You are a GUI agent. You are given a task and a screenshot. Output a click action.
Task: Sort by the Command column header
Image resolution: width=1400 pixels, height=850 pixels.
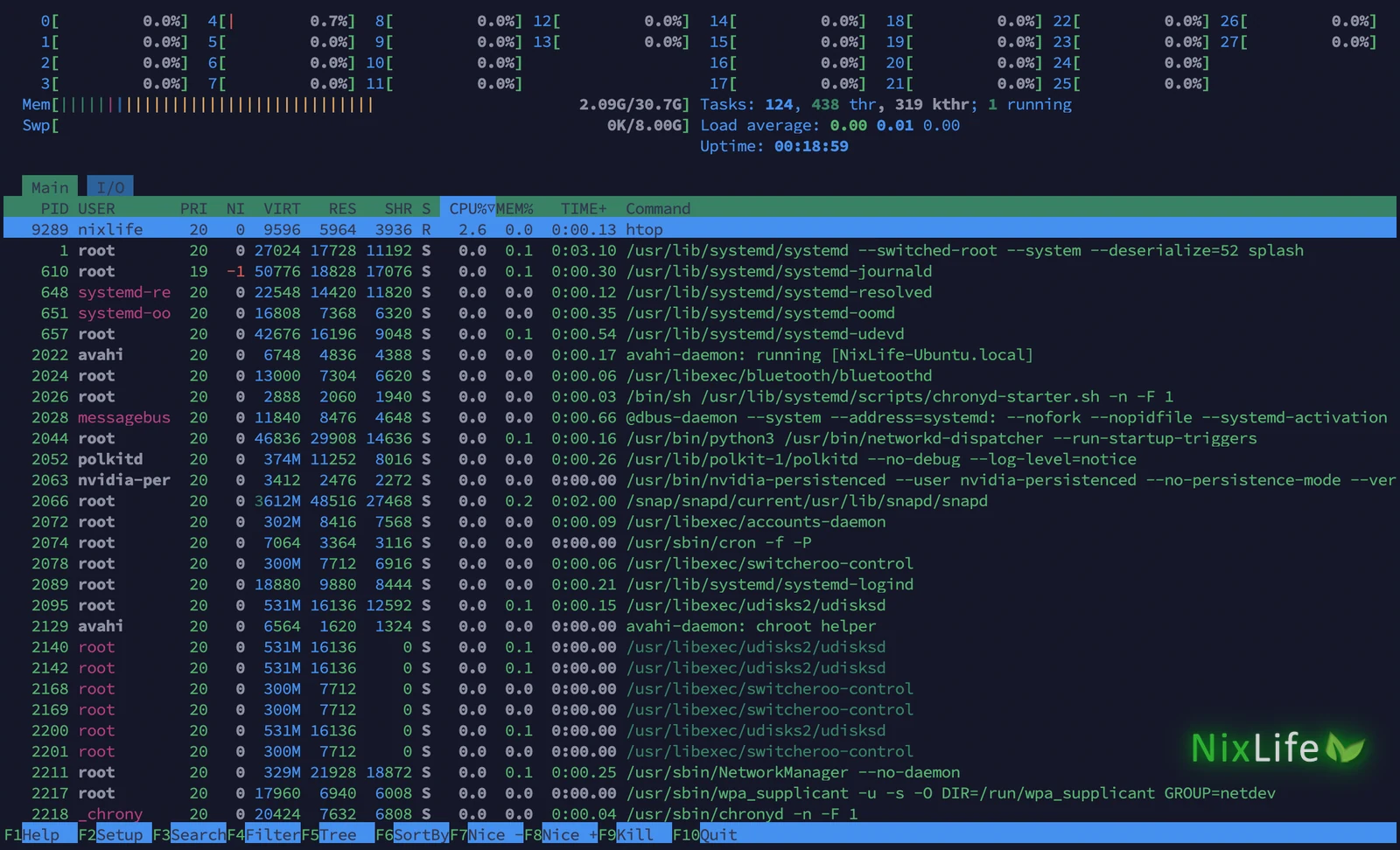658,208
